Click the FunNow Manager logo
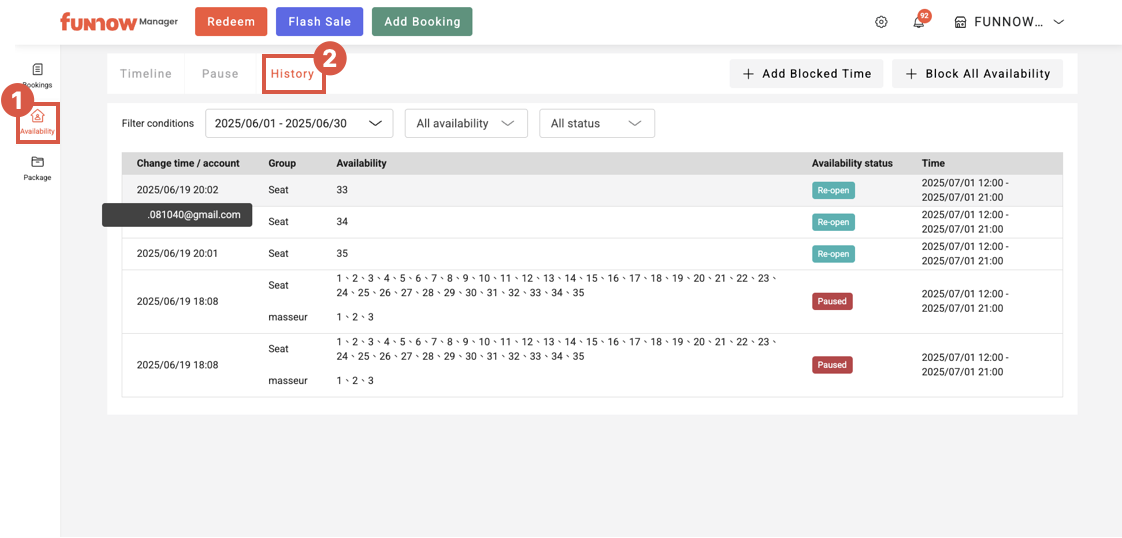 point(118,21)
